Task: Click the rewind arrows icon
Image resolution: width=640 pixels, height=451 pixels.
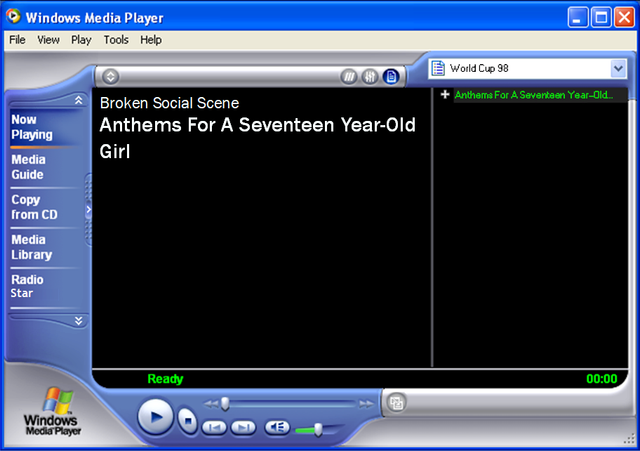Action: pyautogui.click(x=211, y=404)
